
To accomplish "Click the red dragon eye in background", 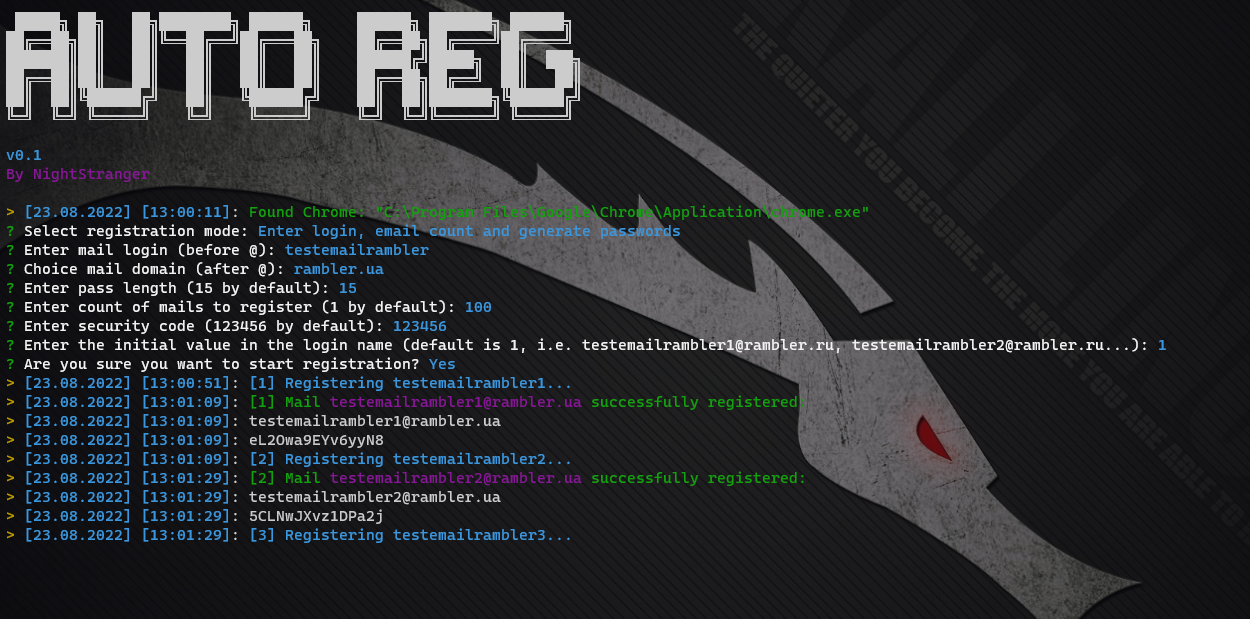I will tap(931, 437).
